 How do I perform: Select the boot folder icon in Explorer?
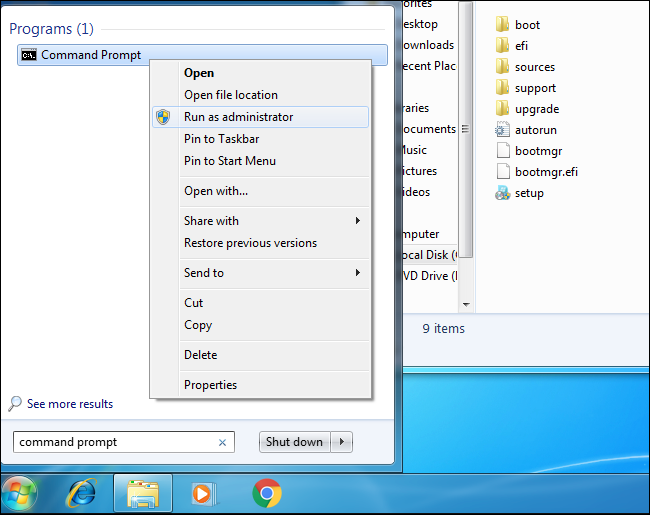pos(502,24)
